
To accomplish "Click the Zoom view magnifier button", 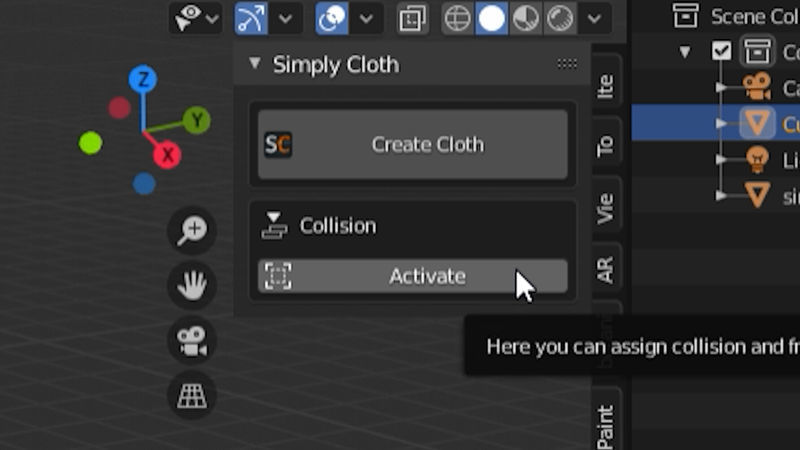I will click(x=192, y=231).
